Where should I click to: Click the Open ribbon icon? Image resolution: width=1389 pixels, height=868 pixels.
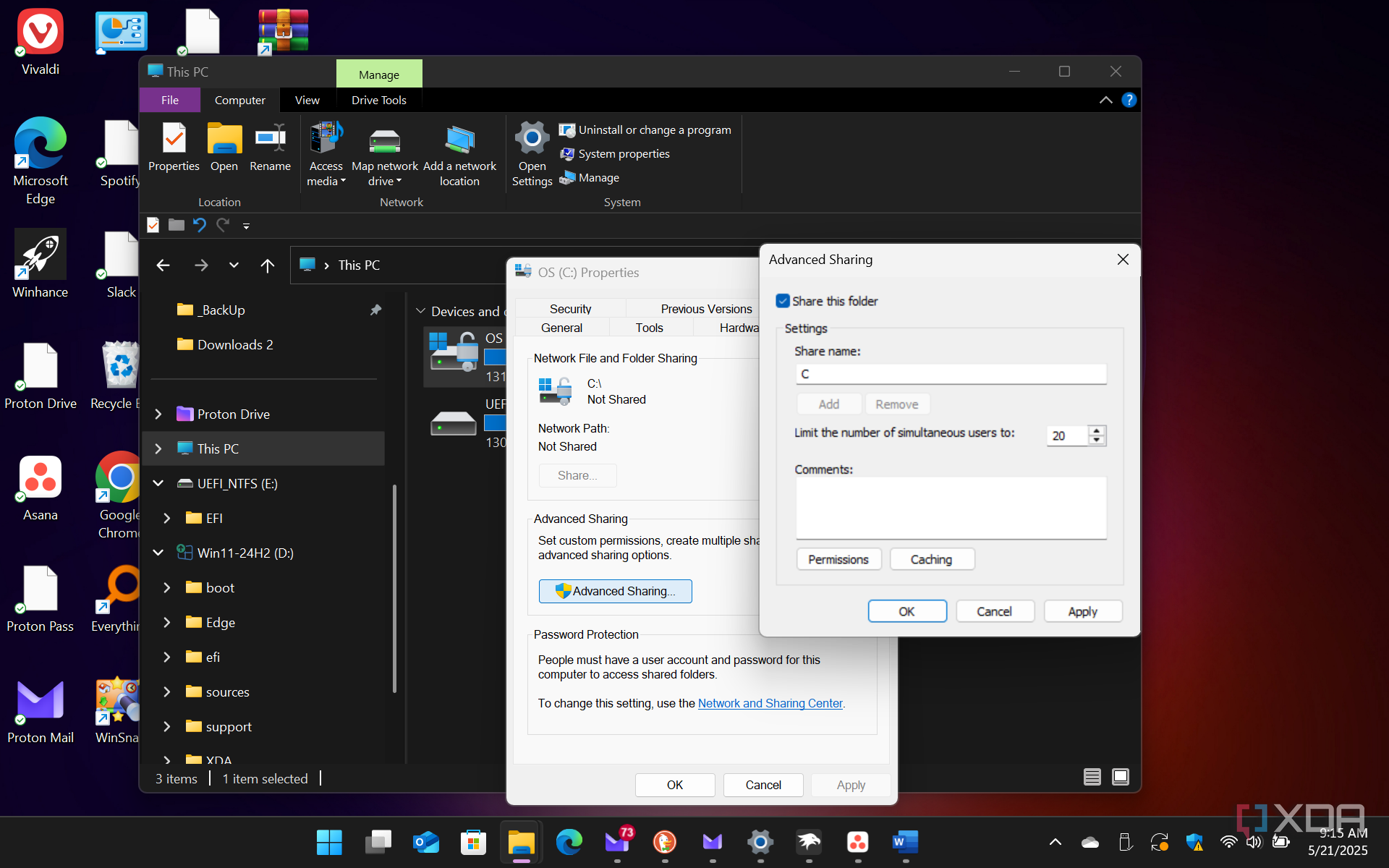224,147
